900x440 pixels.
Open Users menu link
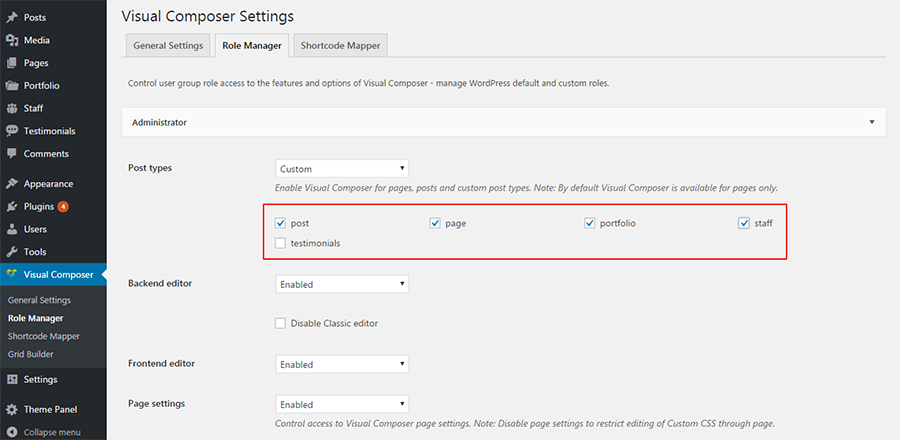point(35,229)
